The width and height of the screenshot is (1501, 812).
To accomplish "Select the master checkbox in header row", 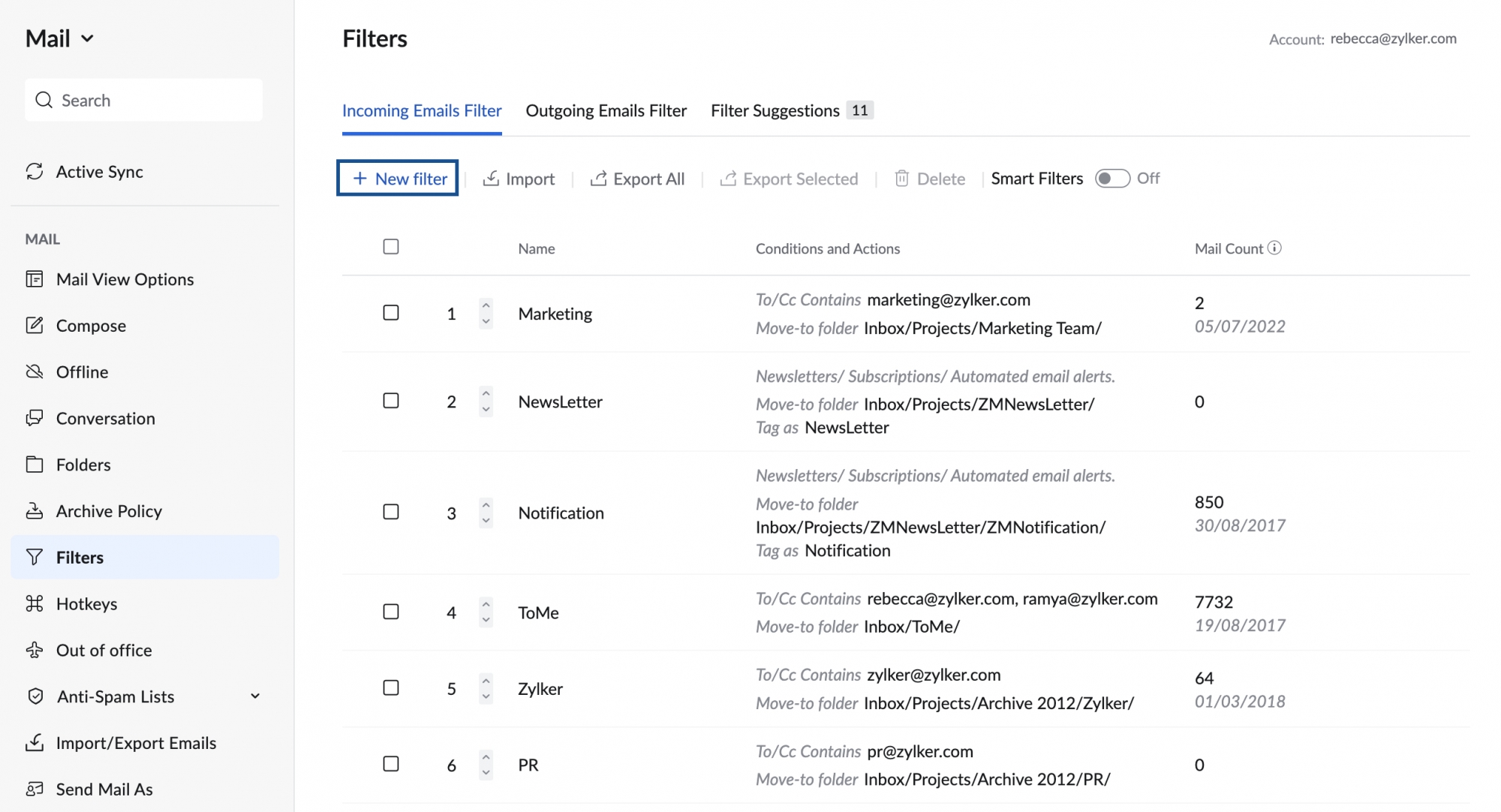I will coord(391,247).
